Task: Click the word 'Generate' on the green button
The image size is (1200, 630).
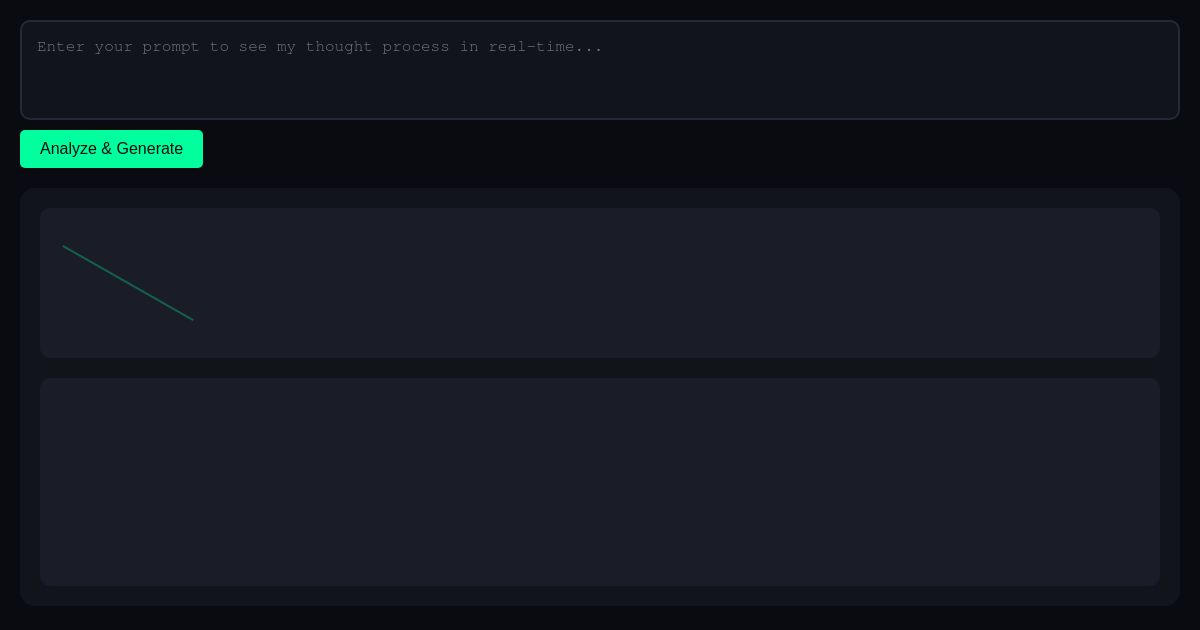Action: 149,149
